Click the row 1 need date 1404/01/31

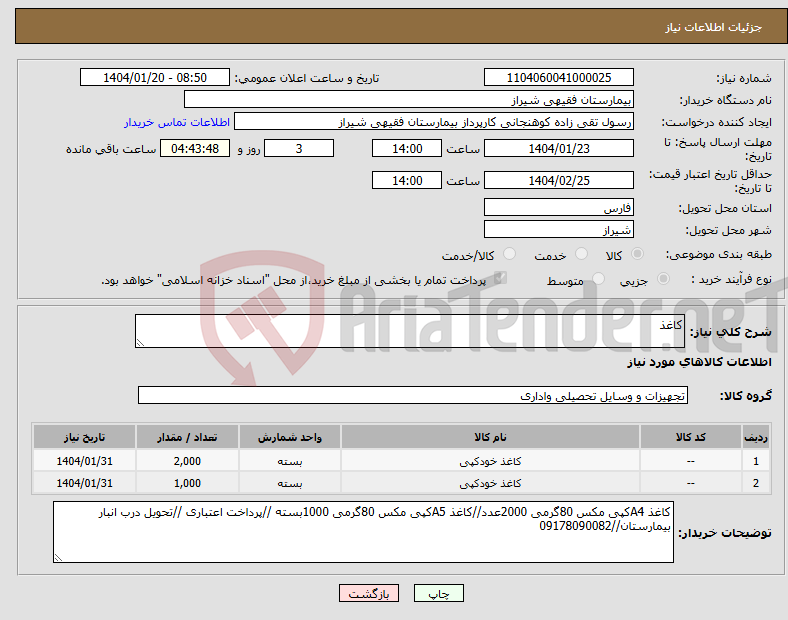point(84,461)
